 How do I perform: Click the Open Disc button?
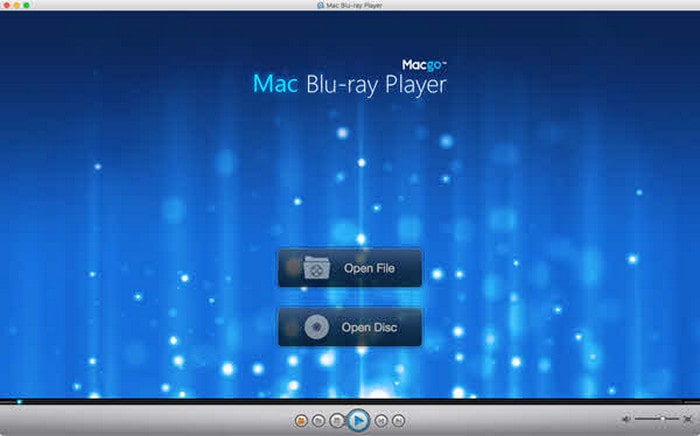349,327
